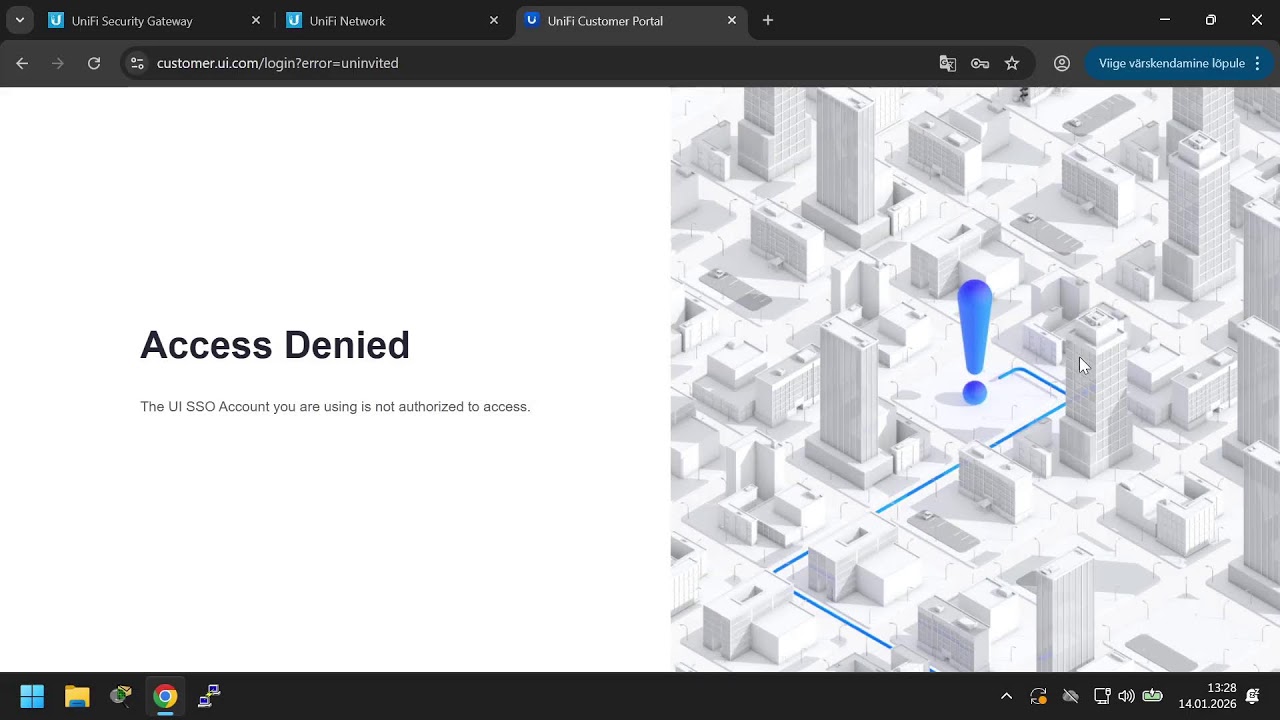Open the Chrome tab search dropdown
Screen dimensions: 1280x720
pyautogui.click(x=20, y=20)
